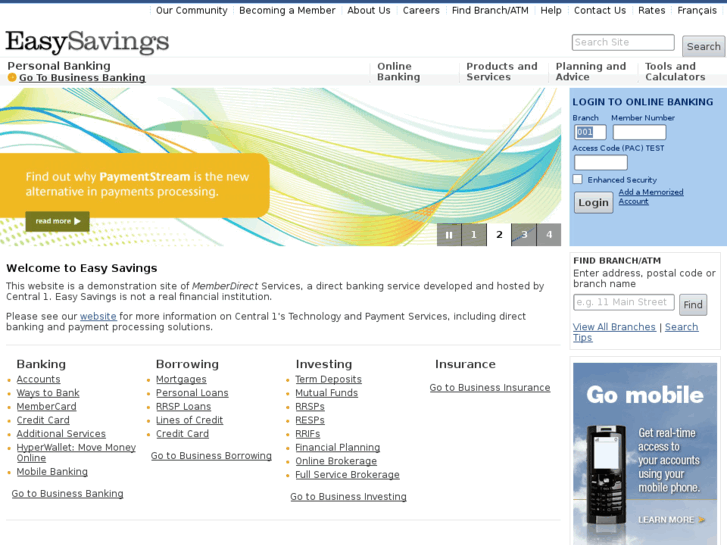Open the Products and Services menu
This screenshot has width=727, height=545.
pyautogui.click(x=502, y=72)
